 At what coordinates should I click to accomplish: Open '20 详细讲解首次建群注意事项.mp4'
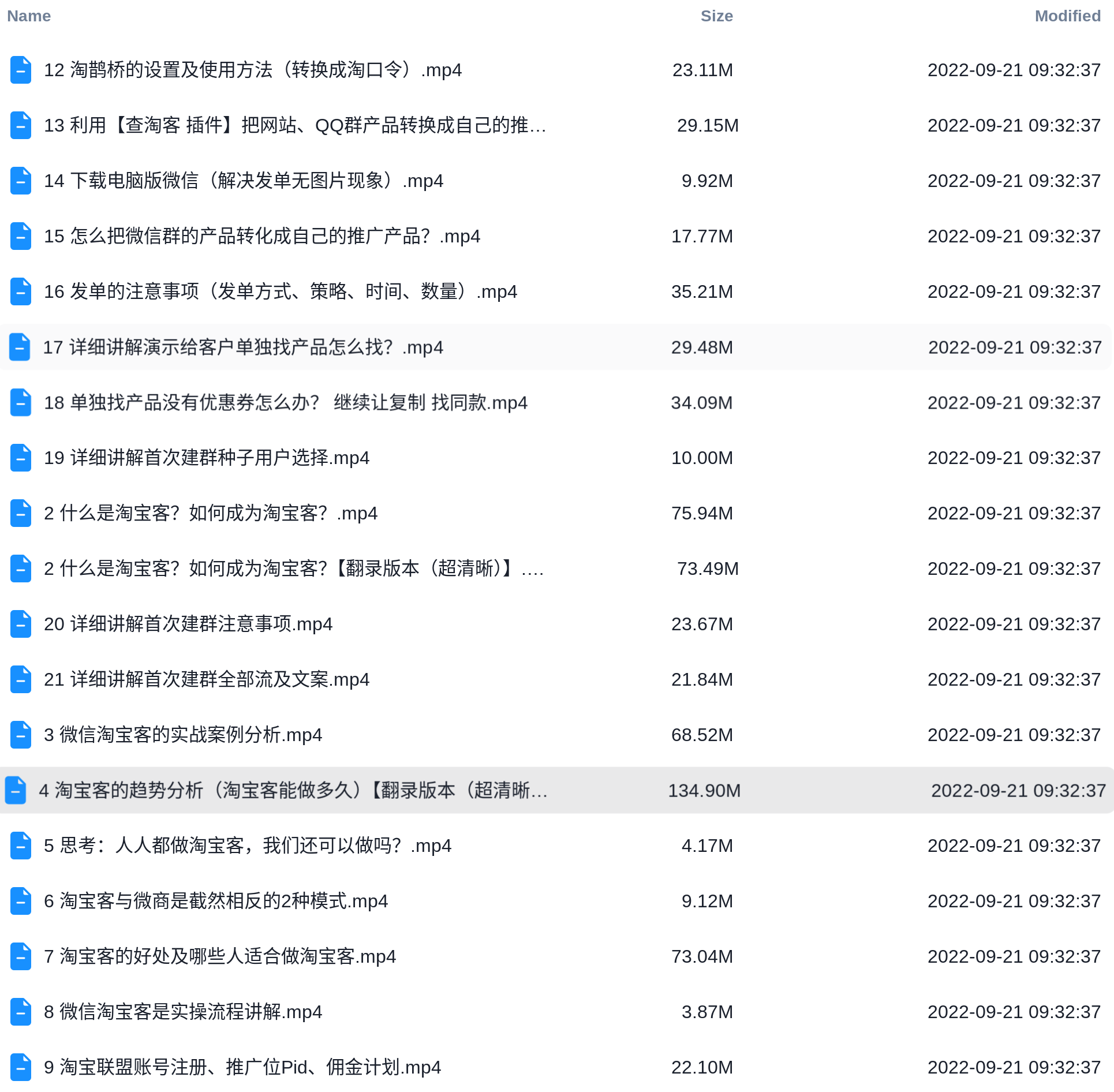point(188,624)
